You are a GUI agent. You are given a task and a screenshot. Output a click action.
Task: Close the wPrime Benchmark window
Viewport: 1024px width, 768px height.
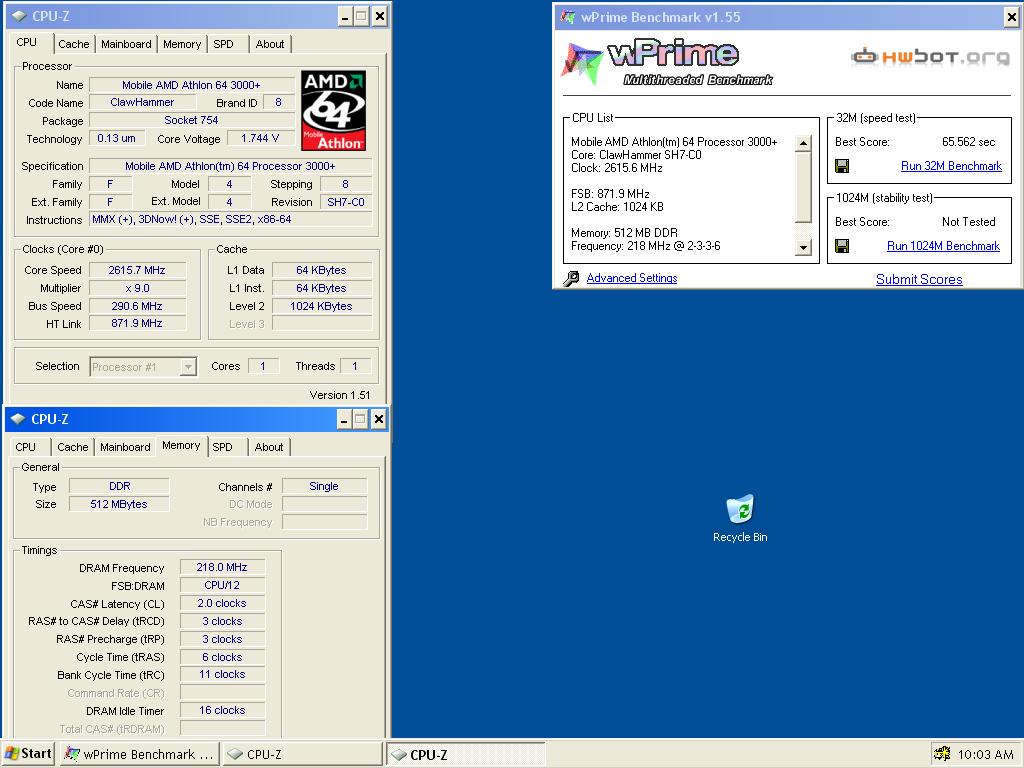pyautogui.click(x=1012, y=17)
